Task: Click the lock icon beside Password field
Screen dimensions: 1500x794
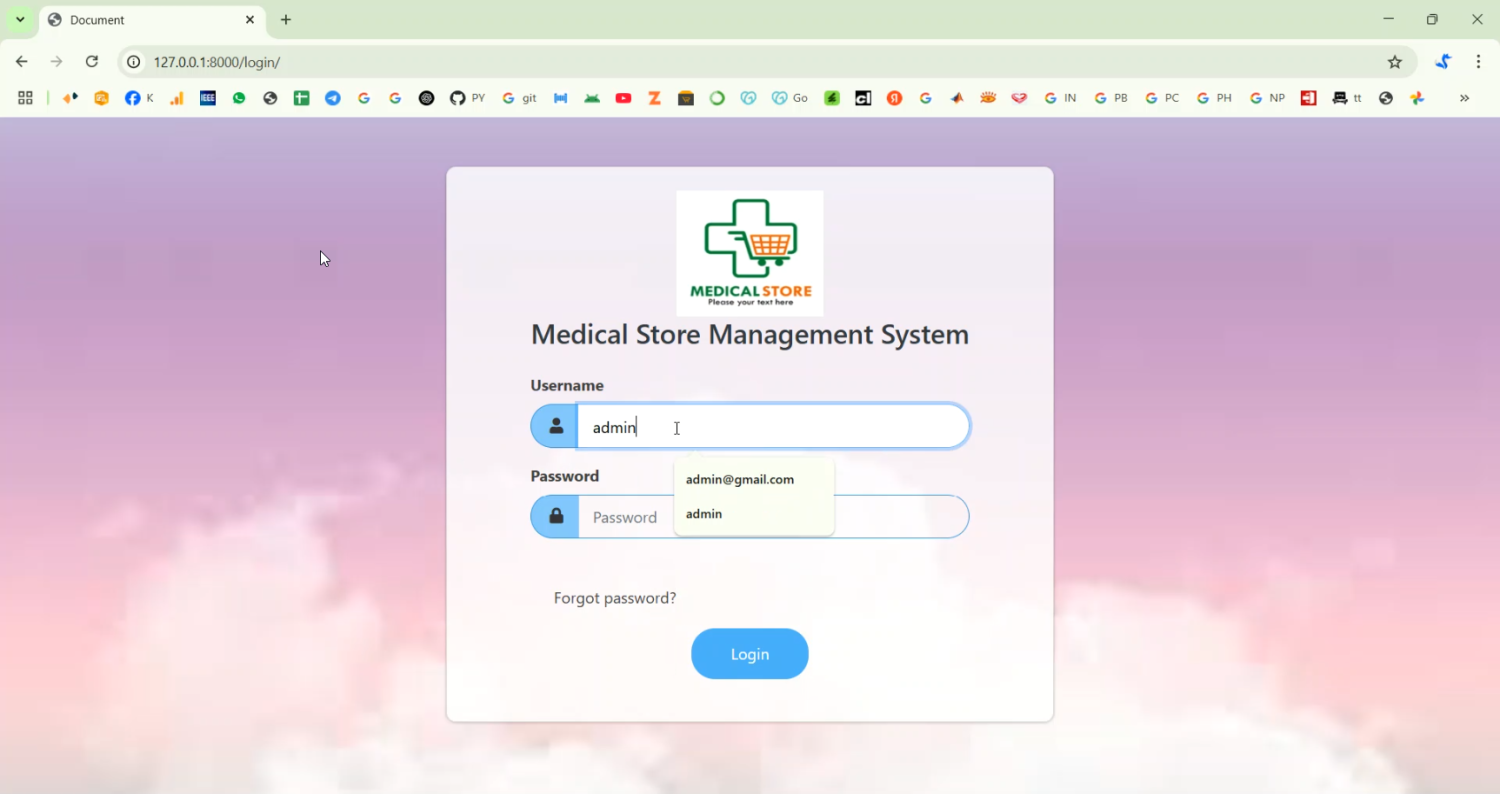Action: click(556, 517)
